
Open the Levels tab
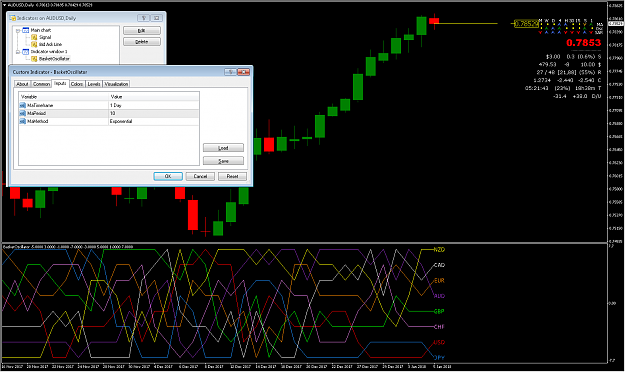click(94, 84)
